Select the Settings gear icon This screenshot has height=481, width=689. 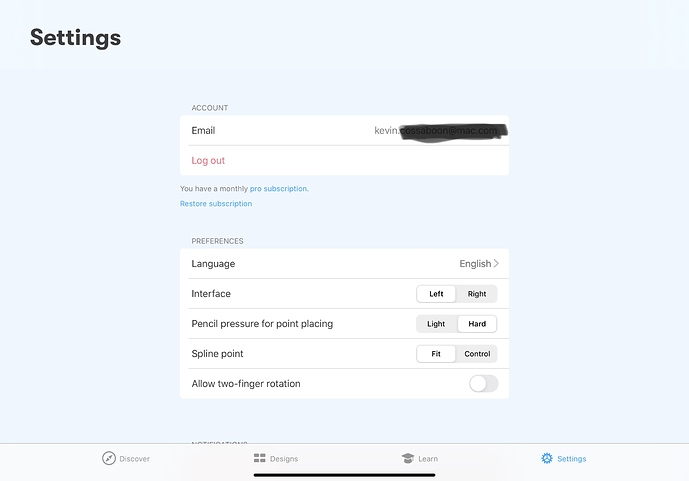point(547,458)
